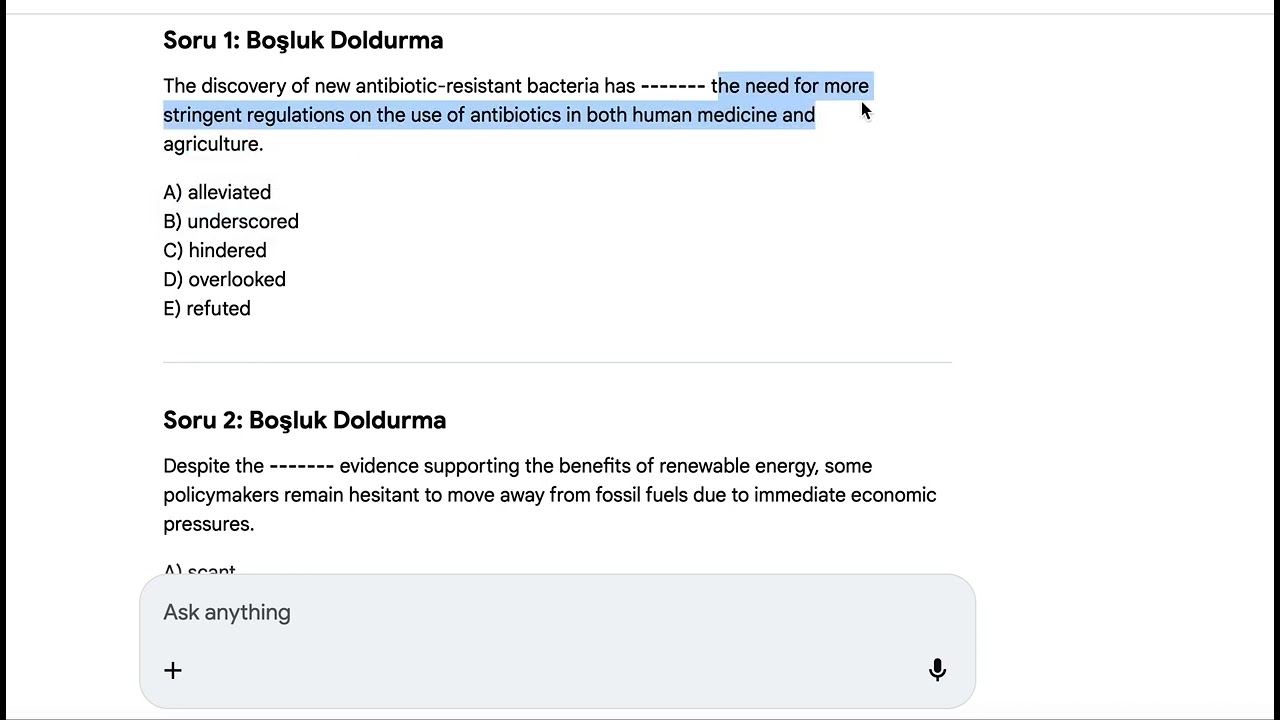The height and width of the screenshot is (720, 1280).
Task: Click the word policymakers in question two
Action: 221,495
